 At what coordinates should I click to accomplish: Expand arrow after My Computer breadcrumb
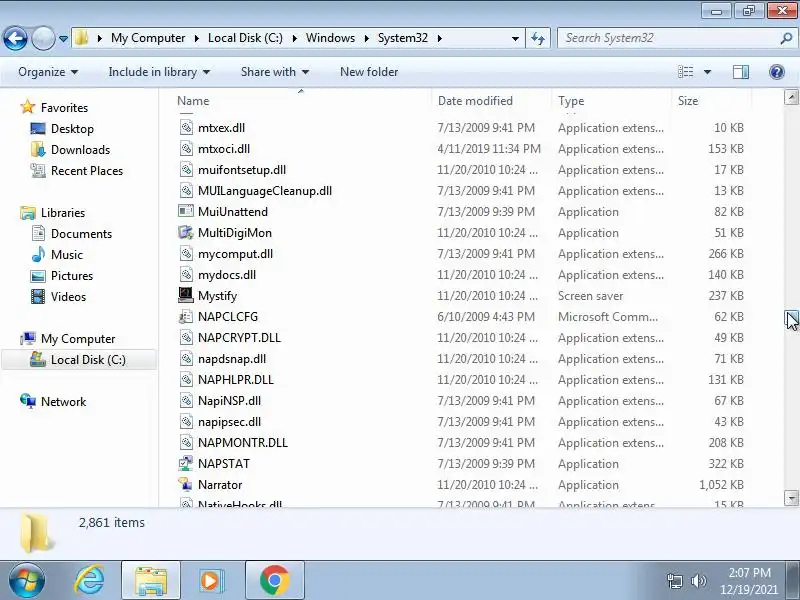[x=197, y=38]
